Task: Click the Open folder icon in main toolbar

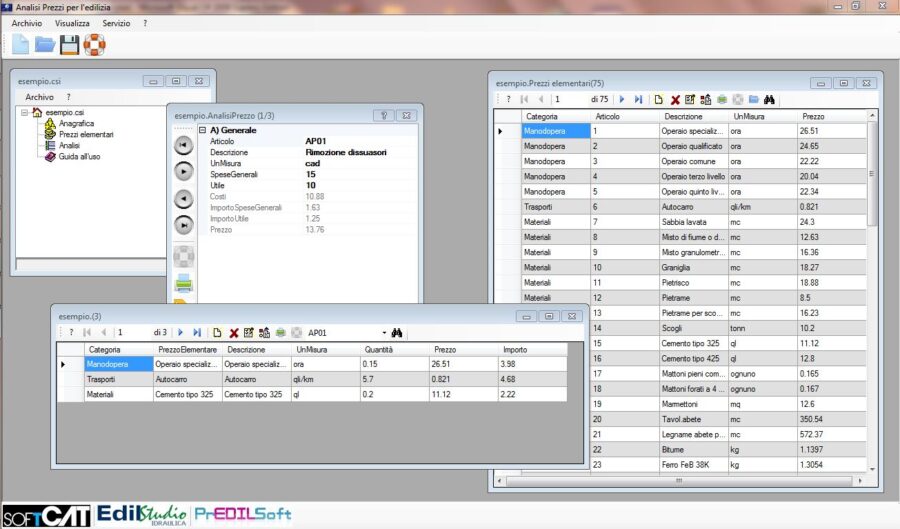Action: point(45,44)
